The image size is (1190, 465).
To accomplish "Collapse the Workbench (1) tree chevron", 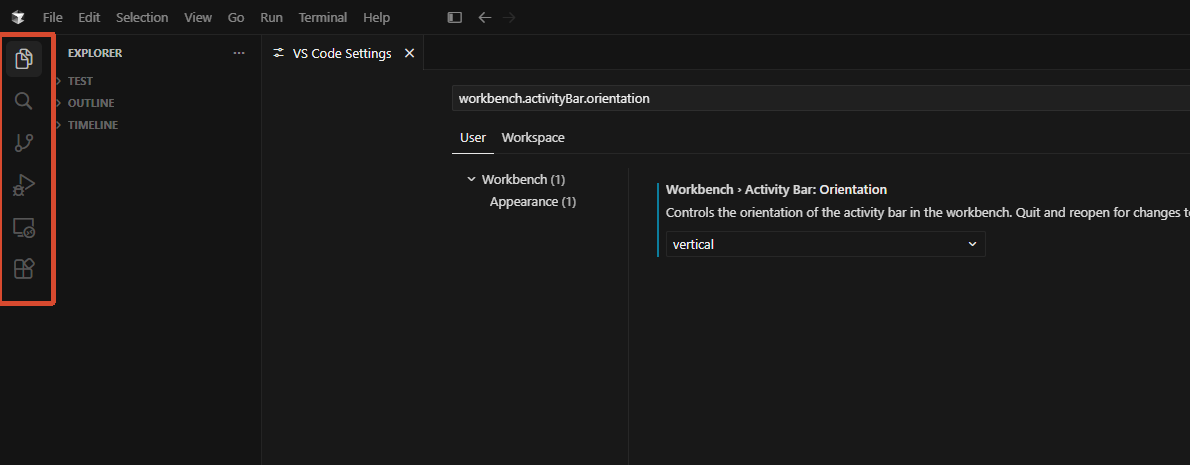I will [471, 180].
